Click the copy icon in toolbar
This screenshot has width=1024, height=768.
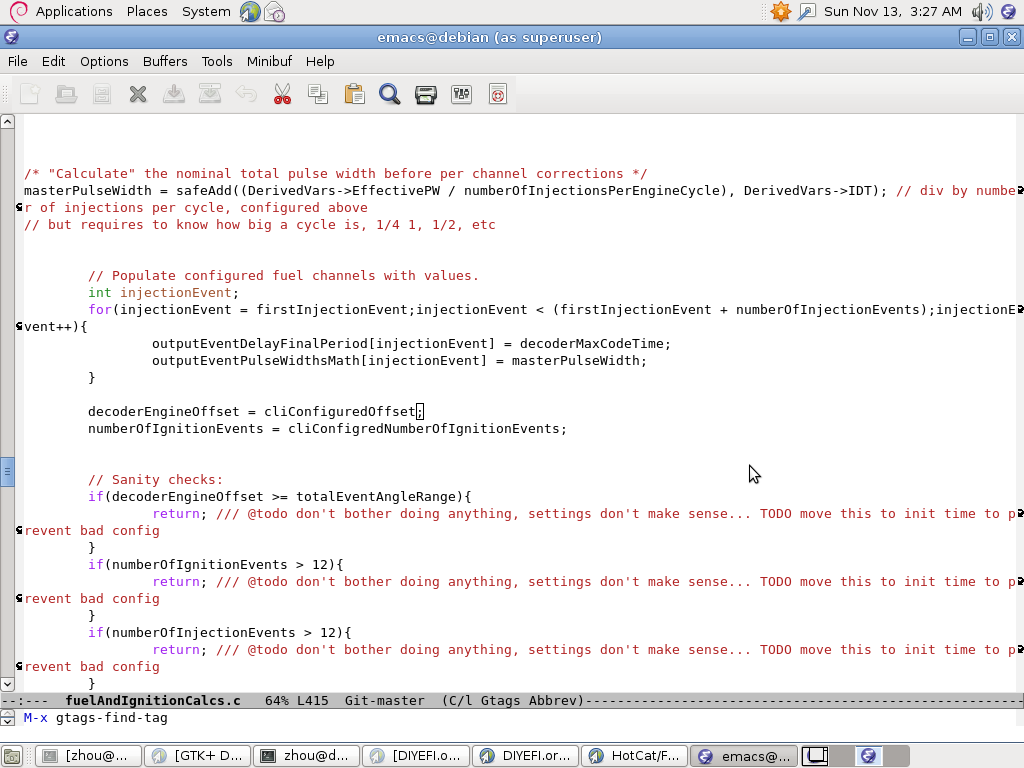tap(318, 94)
